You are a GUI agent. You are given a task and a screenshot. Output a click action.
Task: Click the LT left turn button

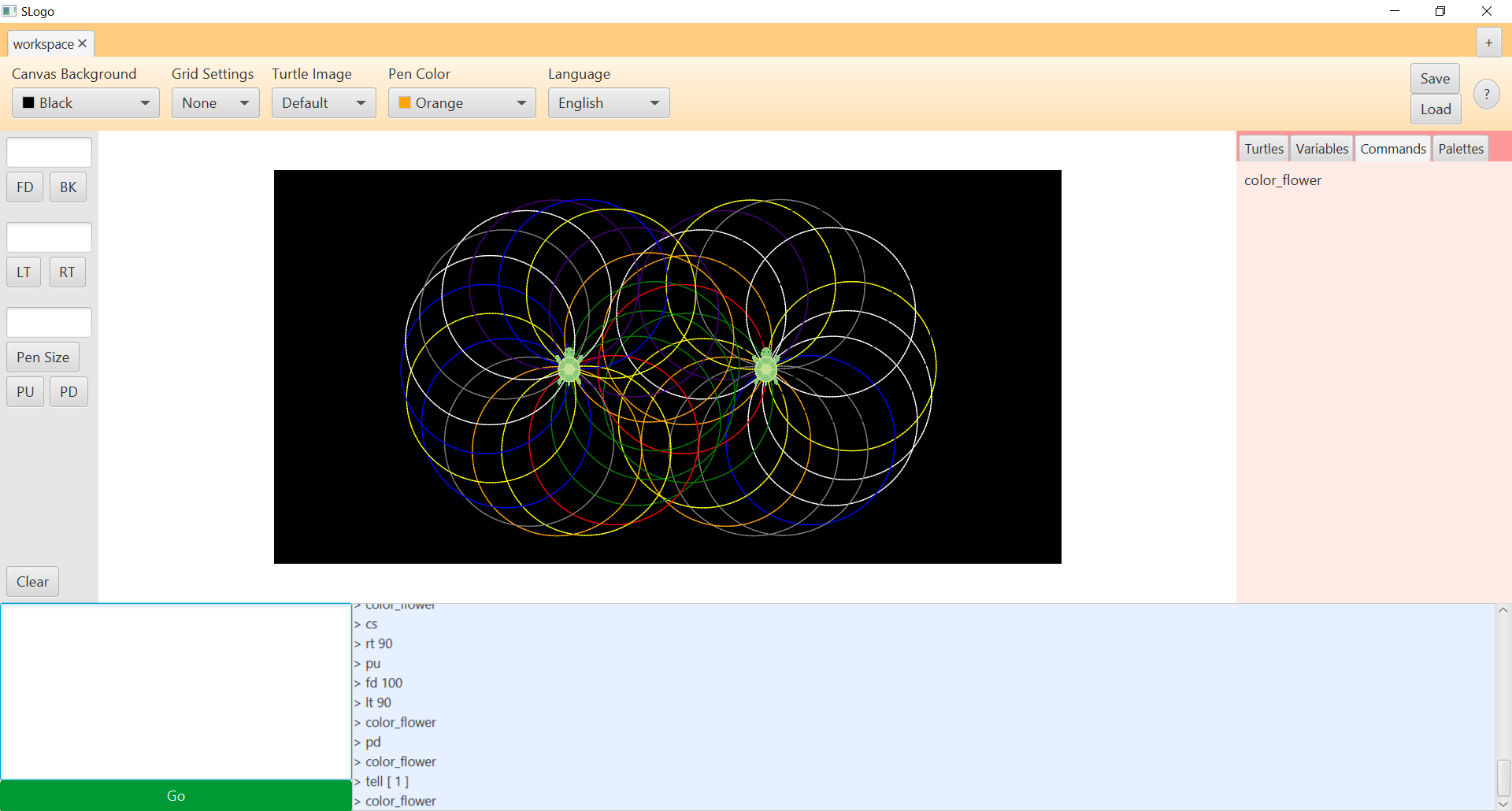coord(24,272)
